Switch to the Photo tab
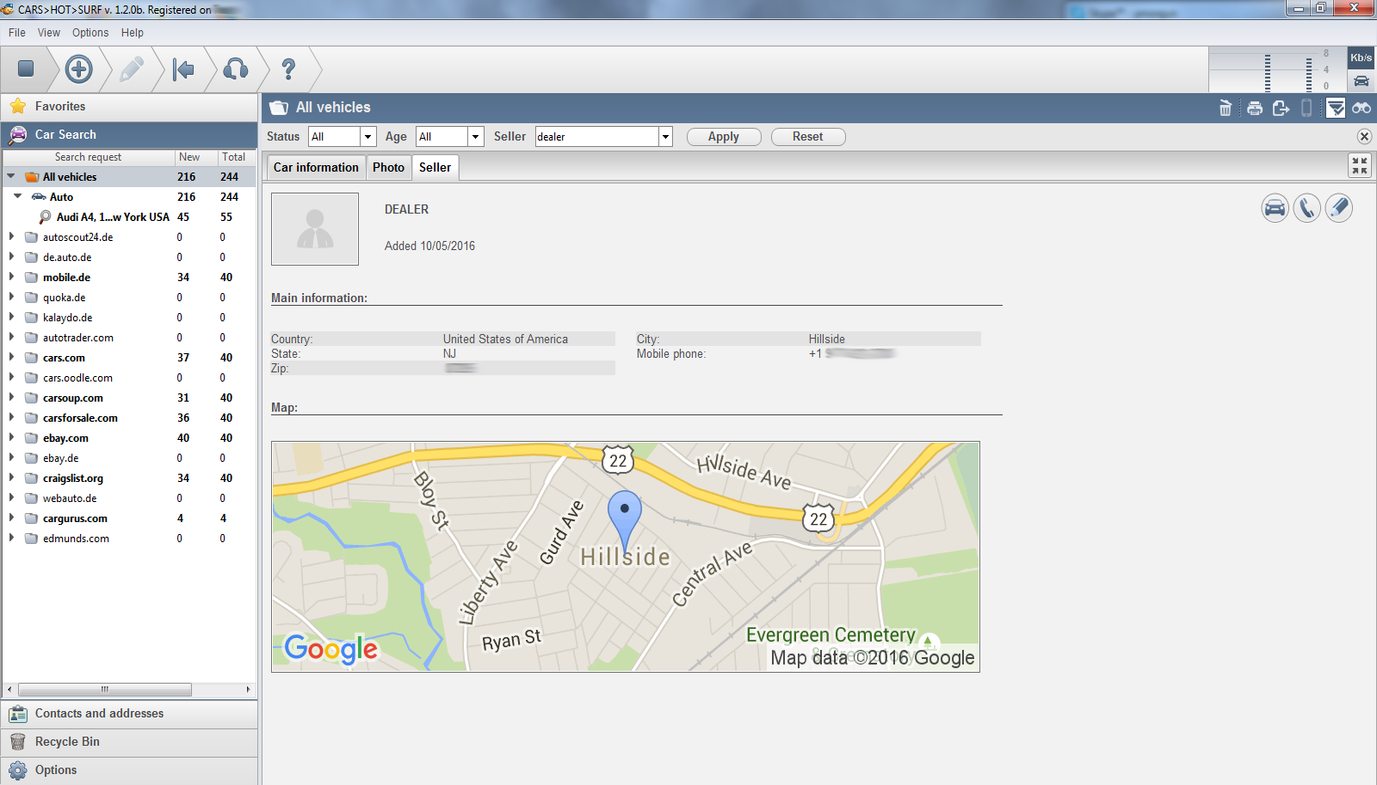The image size is (1377, 785). [x=389, y=167]
